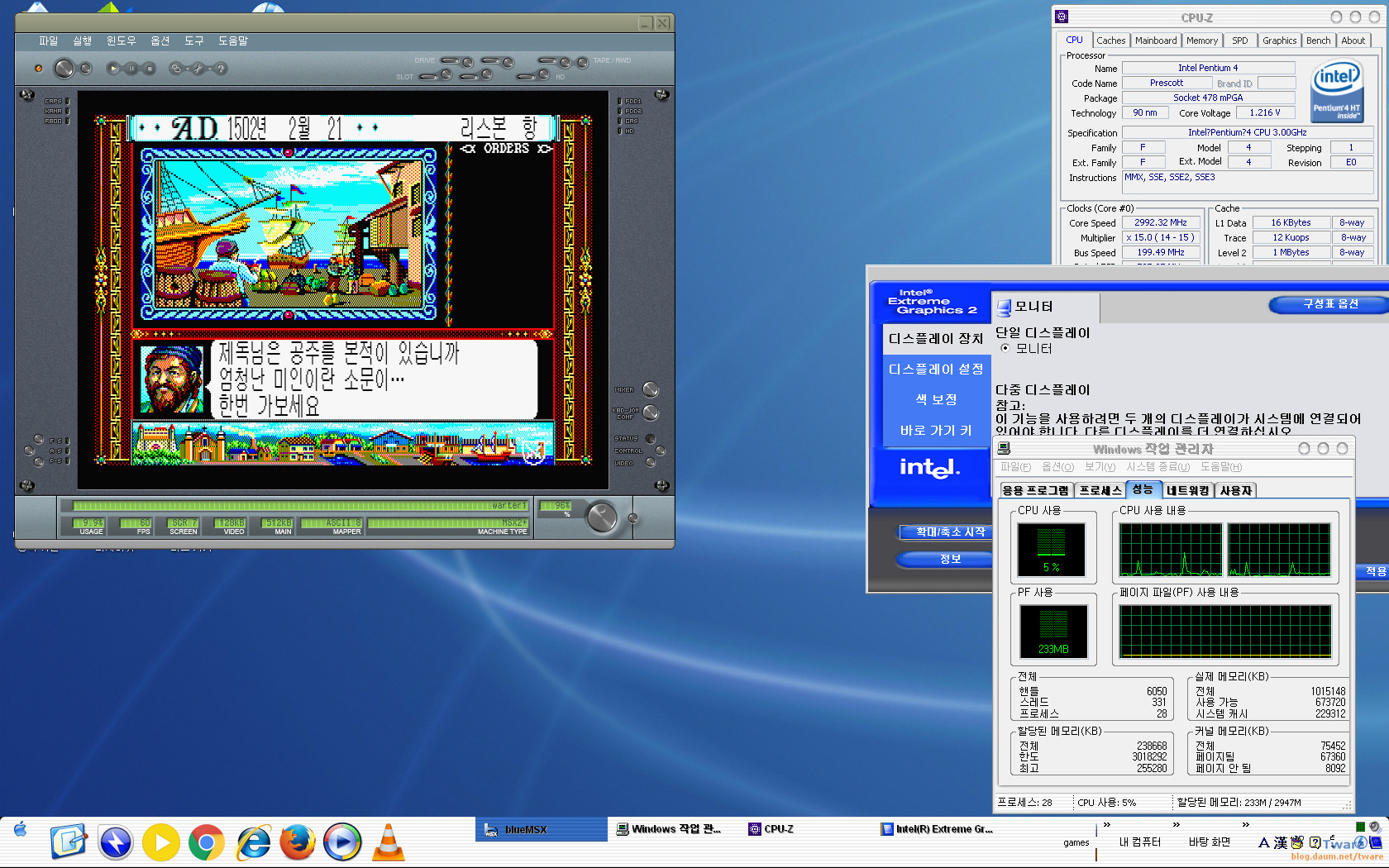Screen dimensions: 1389x868
Task: Click the small reset knob next to the large power knob
Action: (85, 69)
